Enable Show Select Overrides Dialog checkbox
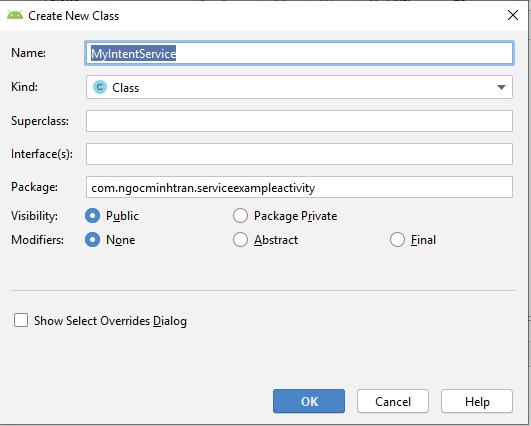531x426 pixels. click(21, 320)
